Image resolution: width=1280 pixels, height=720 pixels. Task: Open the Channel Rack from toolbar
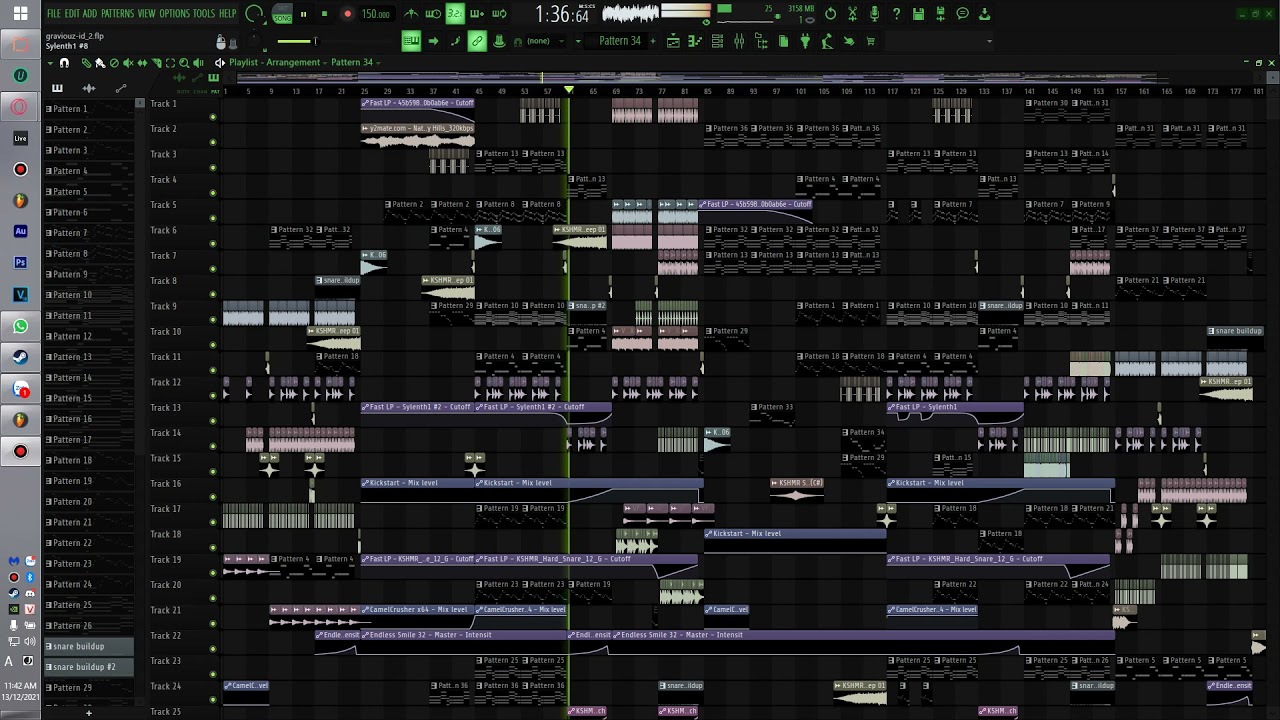[717, 41]
